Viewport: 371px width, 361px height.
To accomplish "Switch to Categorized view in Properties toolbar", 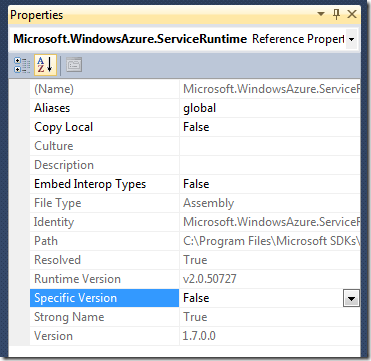I will click(x=22, y=65).
